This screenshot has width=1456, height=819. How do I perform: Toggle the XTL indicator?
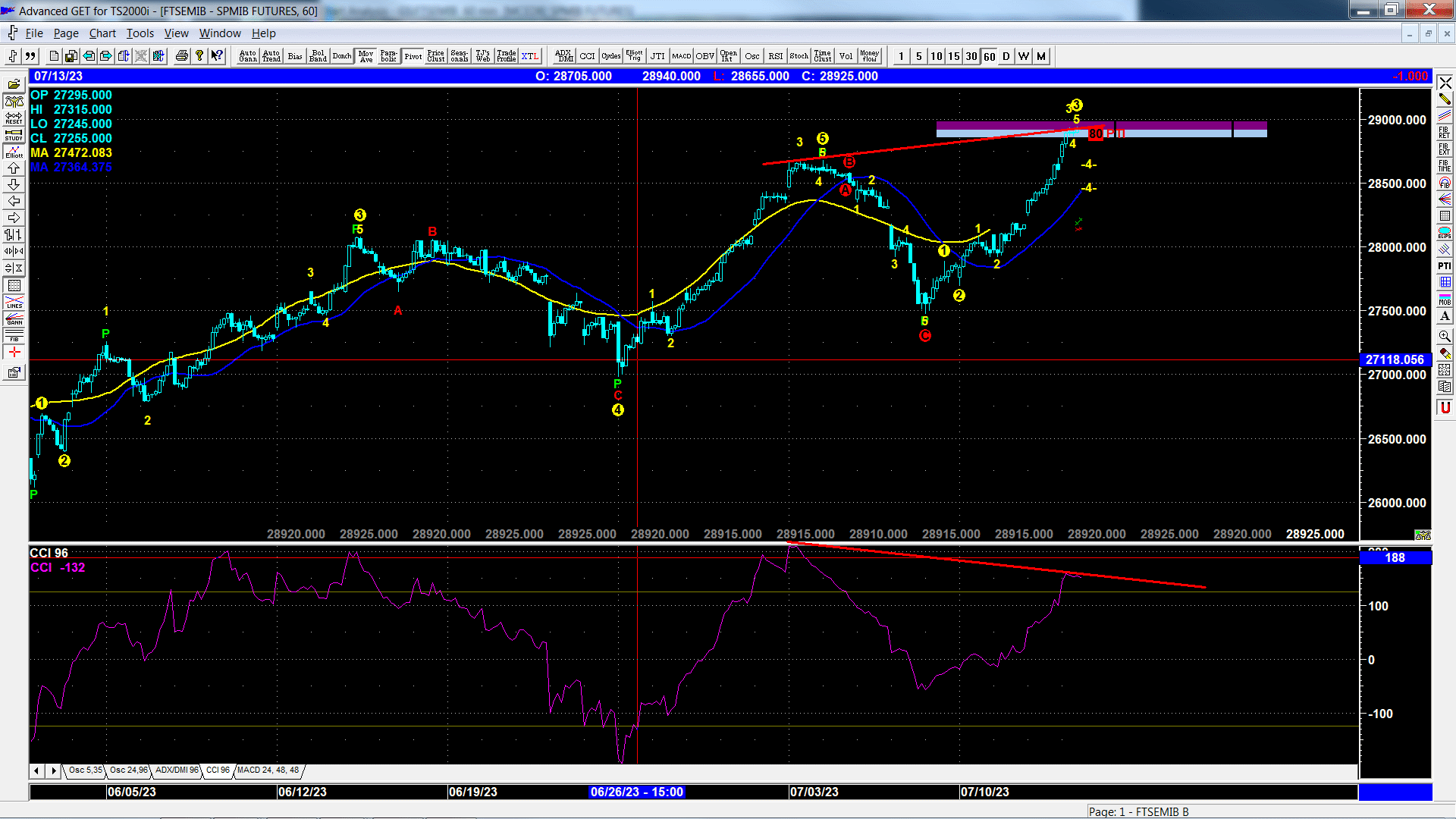[x=530, y=56]
